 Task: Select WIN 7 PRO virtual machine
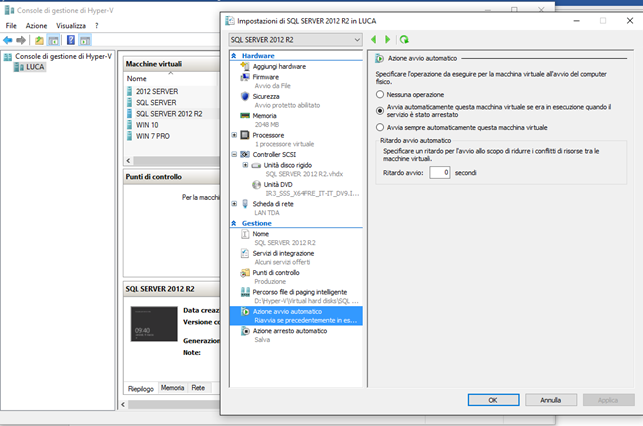[153, 136]
